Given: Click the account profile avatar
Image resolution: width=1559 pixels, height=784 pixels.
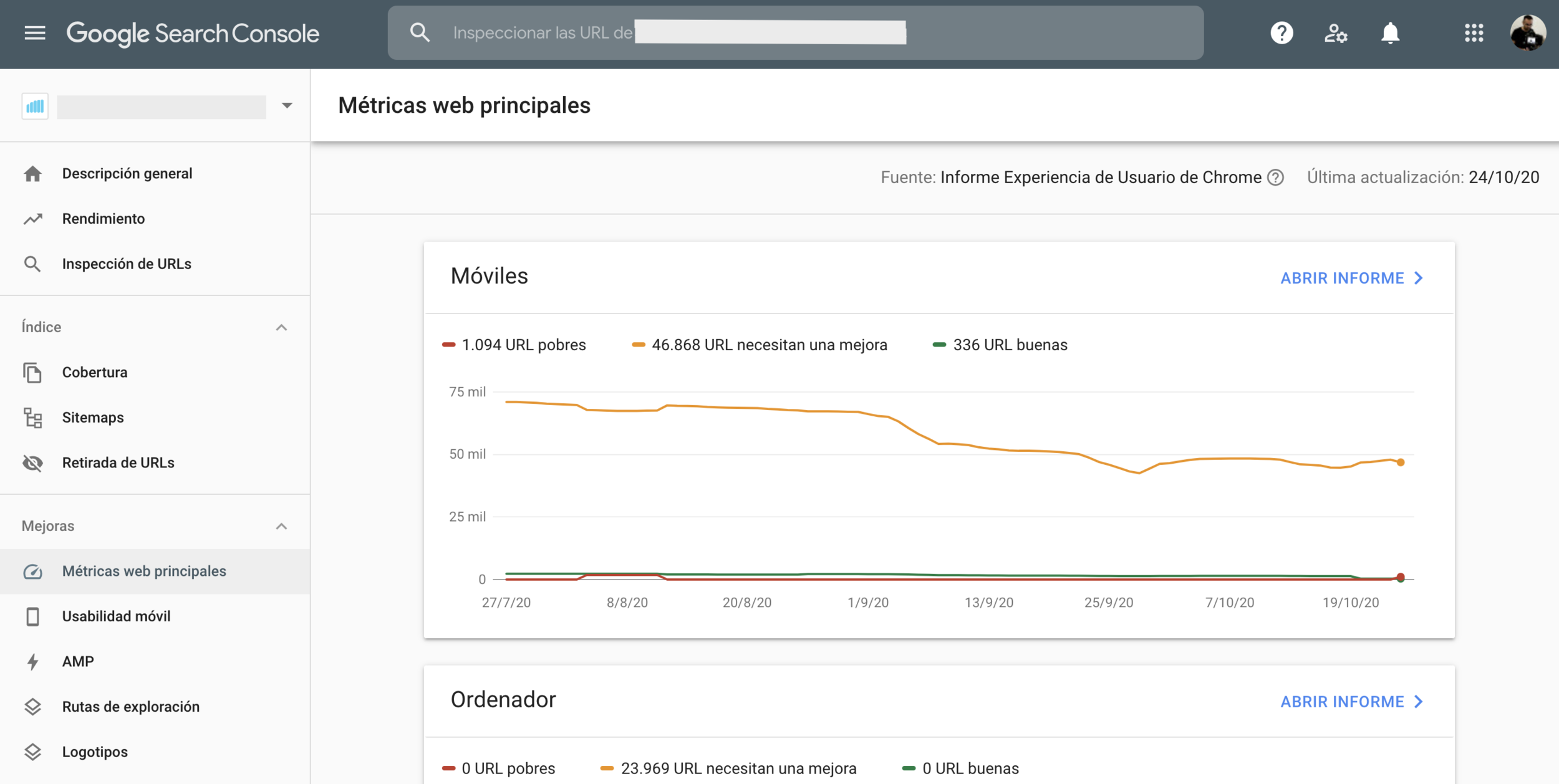Looking at the screenshot, I should (x=1527, y=33).
